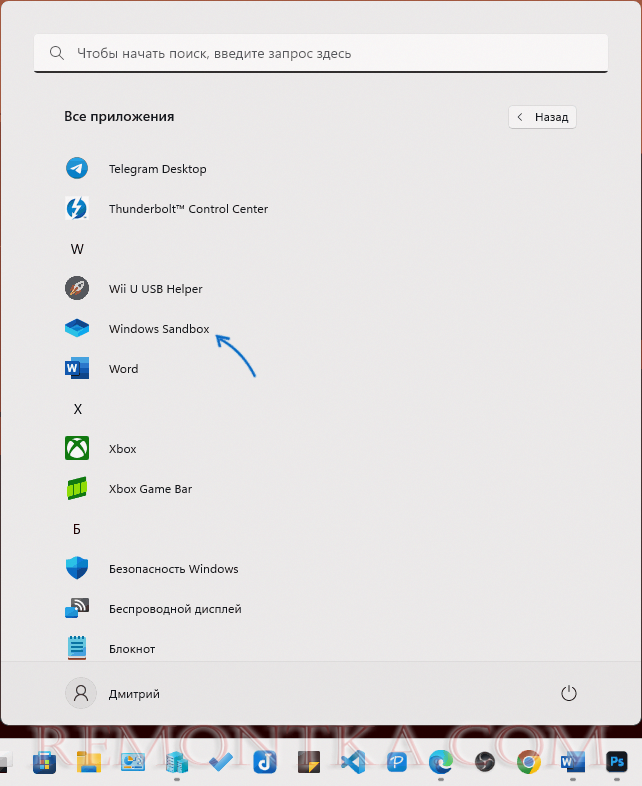
Task: Open File Explorer on the taskbar
Action: 89,762
